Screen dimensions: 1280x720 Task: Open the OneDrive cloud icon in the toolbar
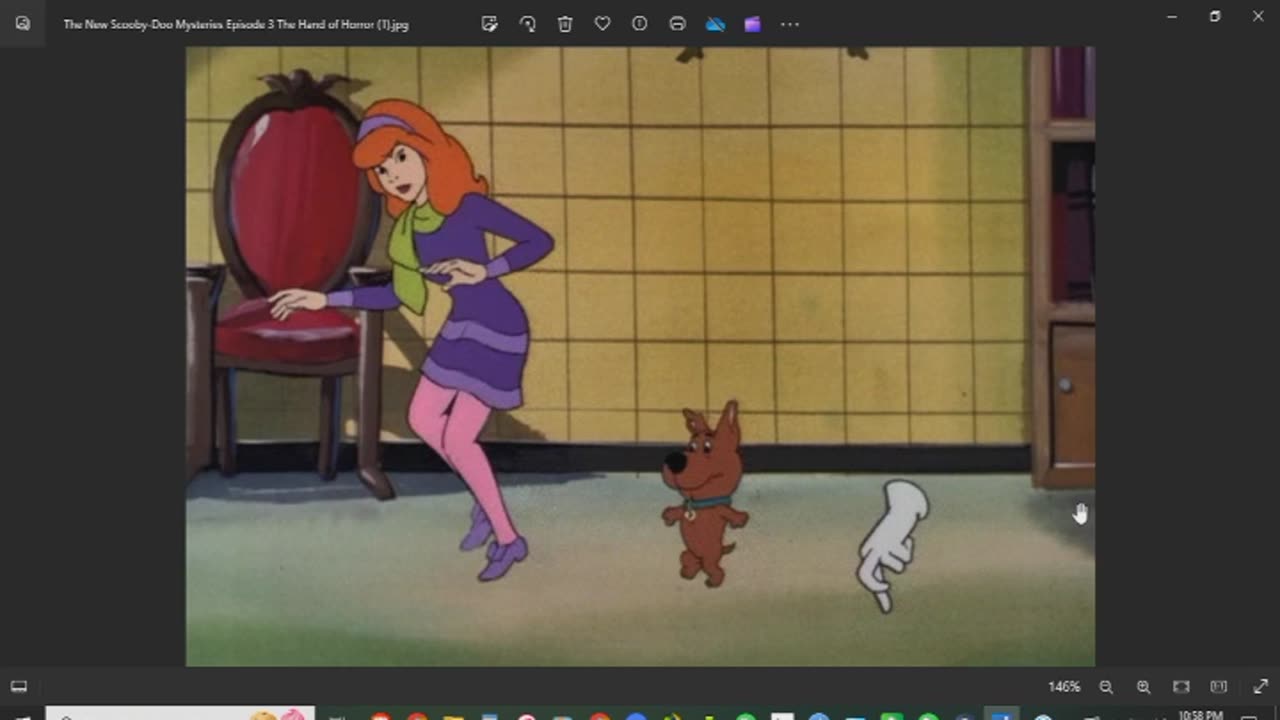pyautogui.click(x=715, y=24)
